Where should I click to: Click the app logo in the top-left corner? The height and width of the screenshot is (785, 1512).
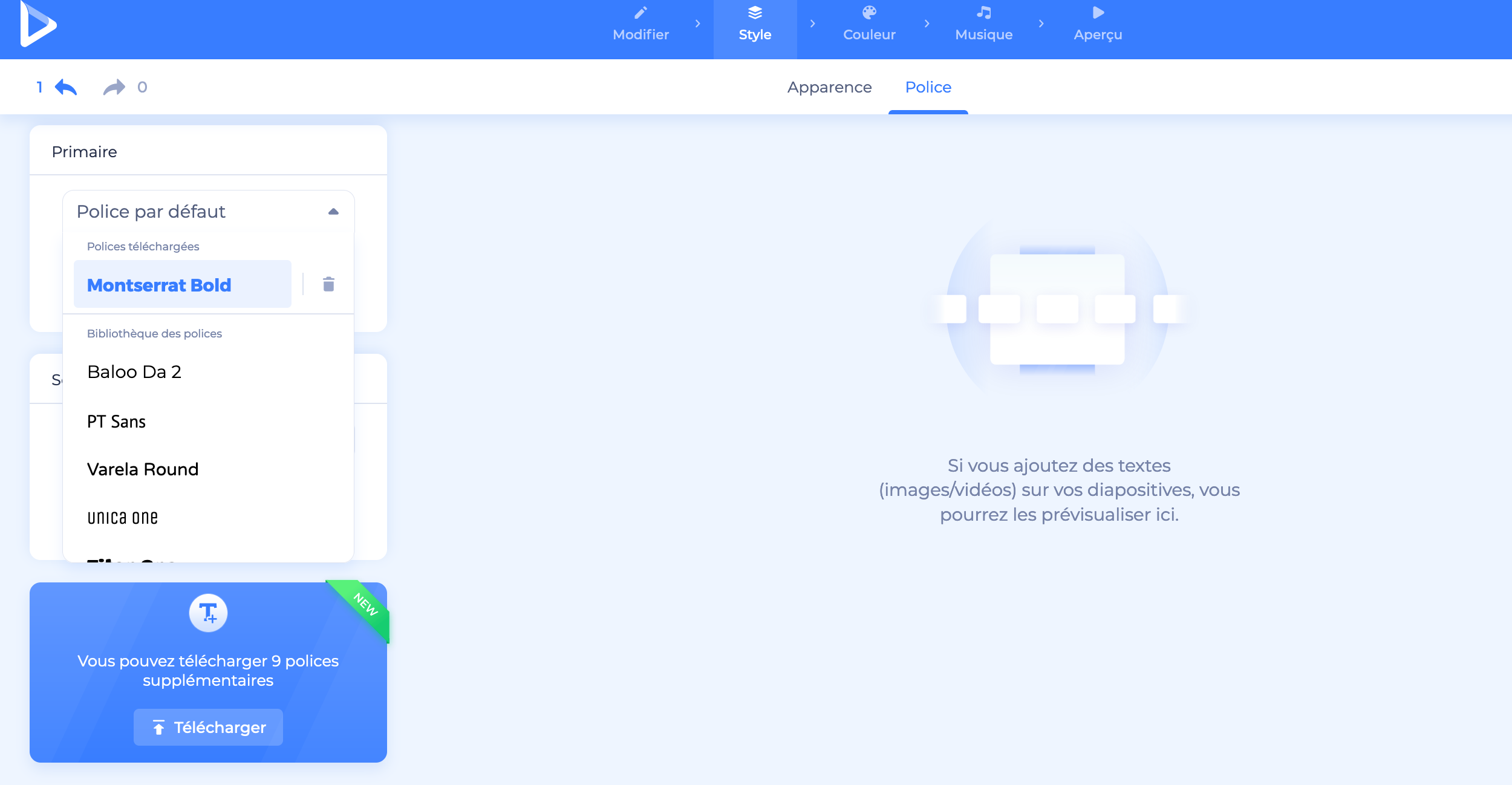pos(37,25)
